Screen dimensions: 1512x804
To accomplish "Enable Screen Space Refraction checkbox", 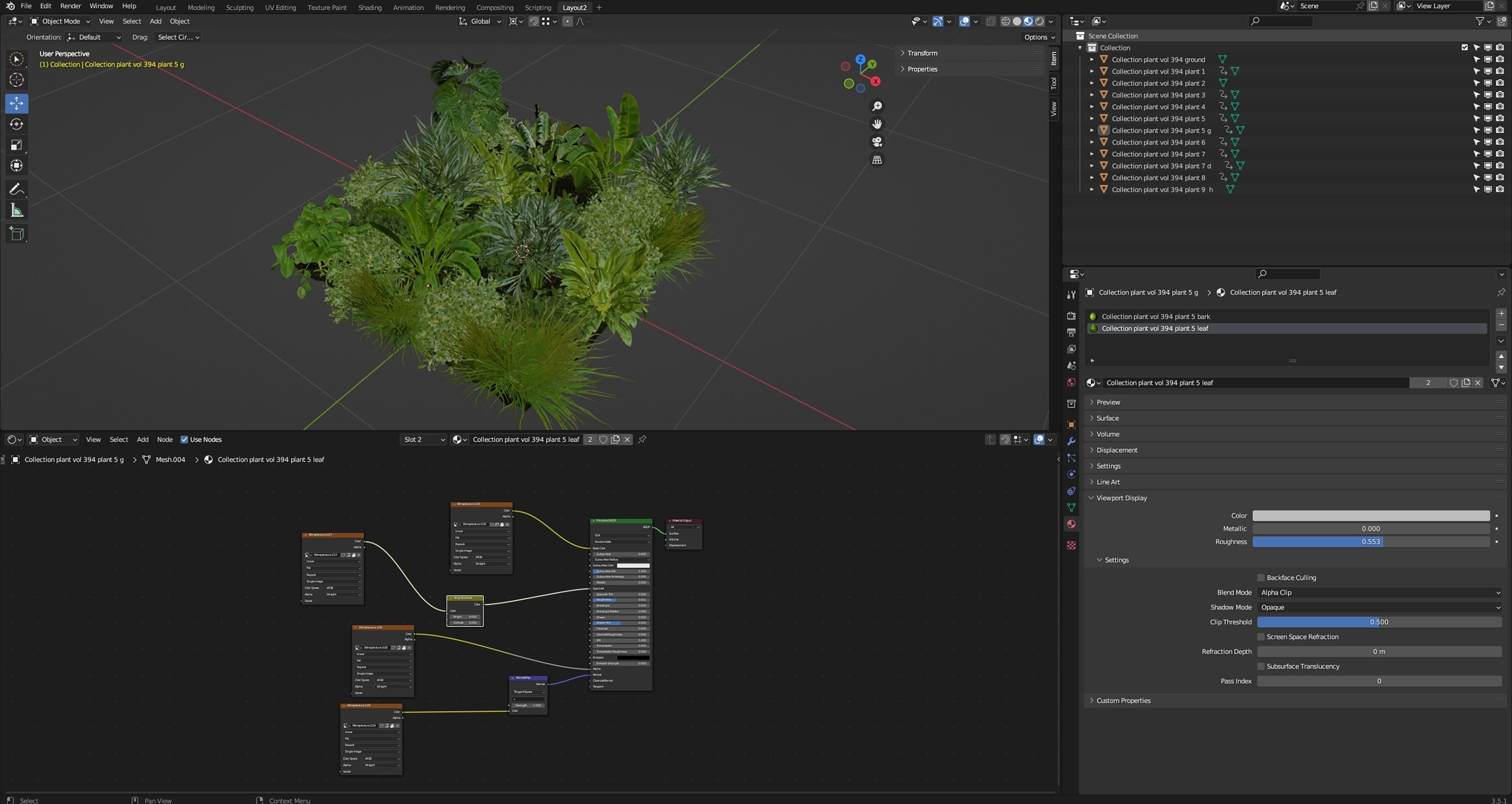I will click(x=1261, y=637).
